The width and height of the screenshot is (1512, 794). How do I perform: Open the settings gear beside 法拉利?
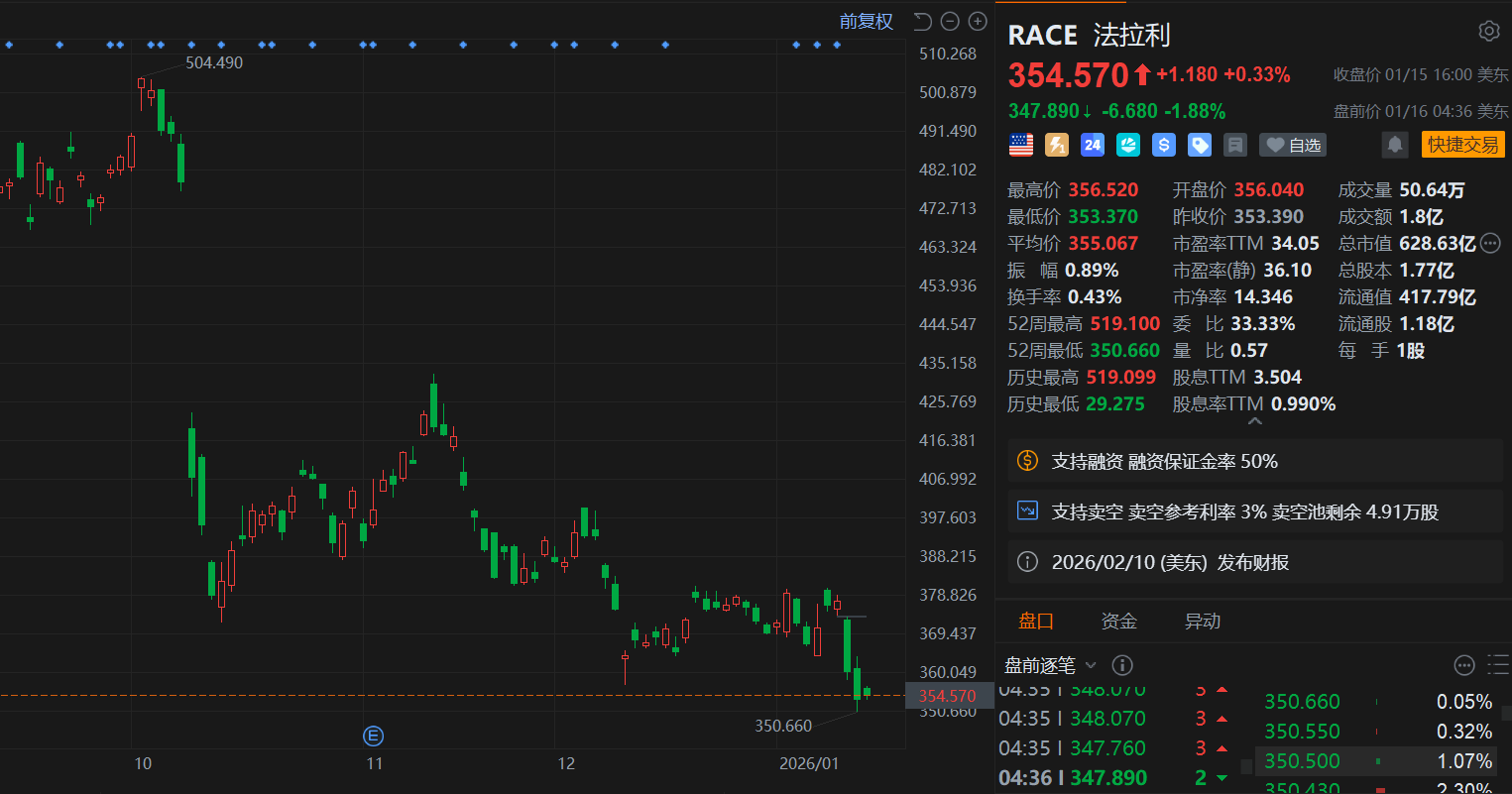tap(1488, 32)
